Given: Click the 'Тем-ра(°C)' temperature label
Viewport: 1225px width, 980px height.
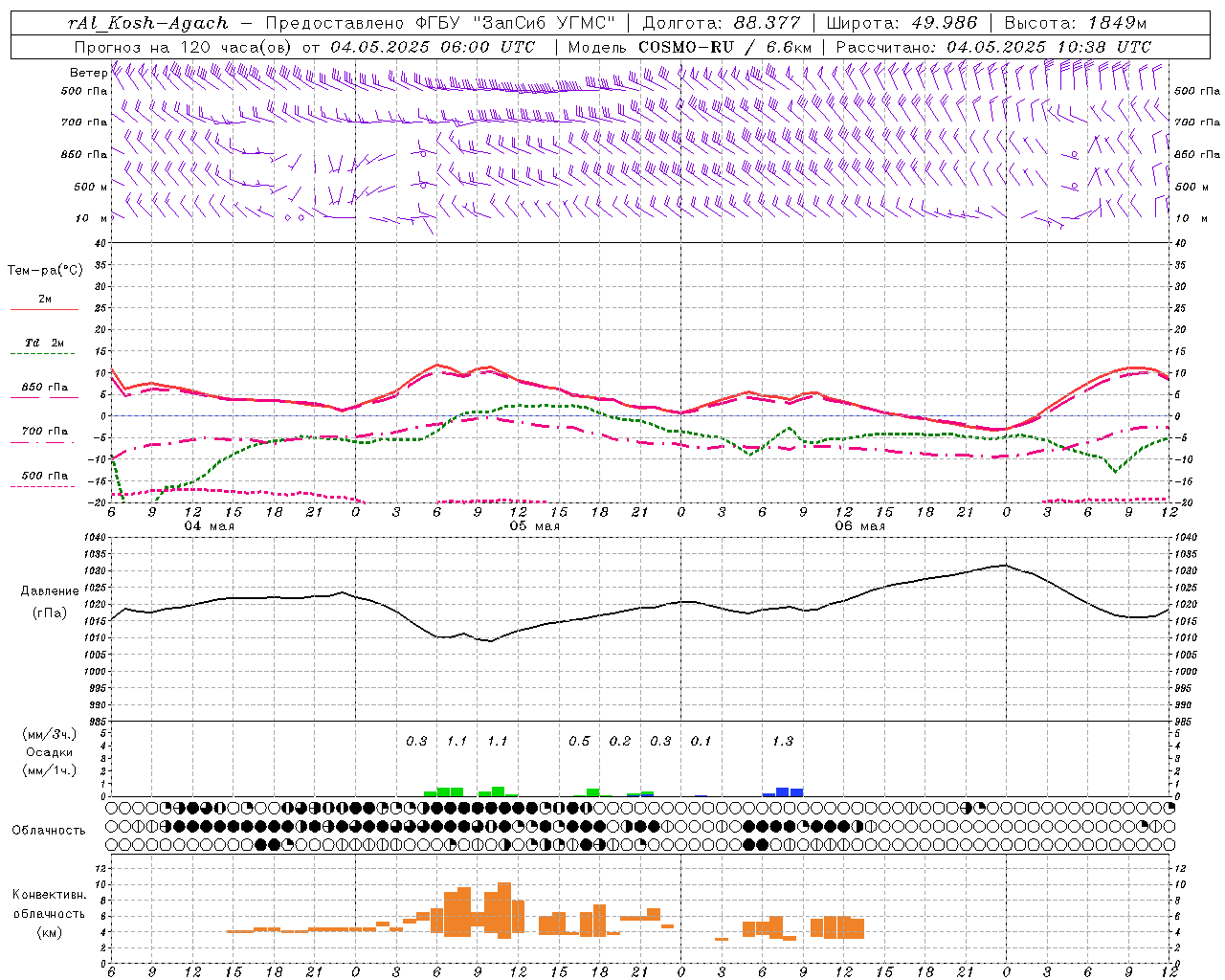Looking at the screenshot, I should point(45,271).
